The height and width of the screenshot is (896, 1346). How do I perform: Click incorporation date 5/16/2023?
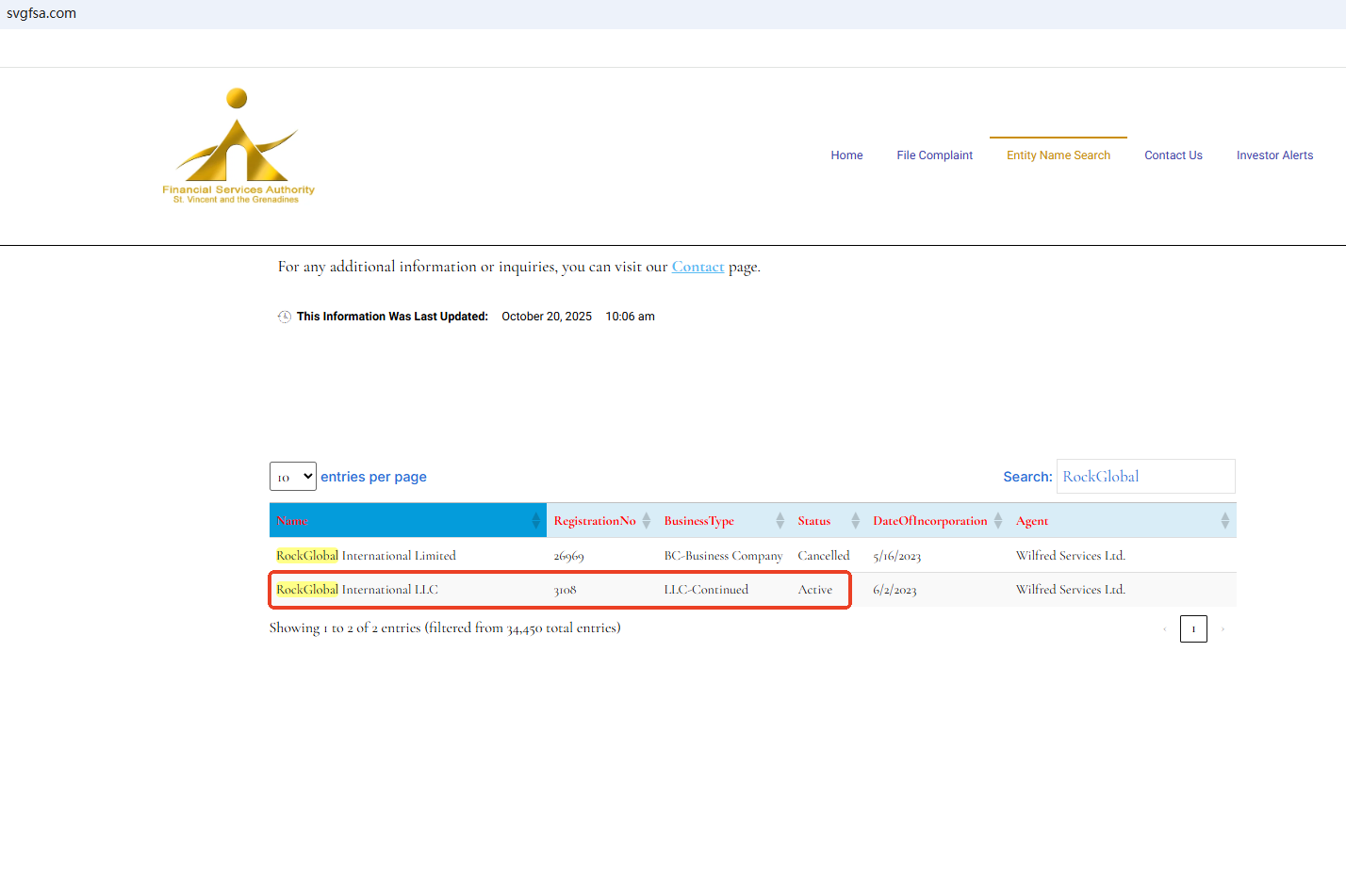tap(896, 556)
